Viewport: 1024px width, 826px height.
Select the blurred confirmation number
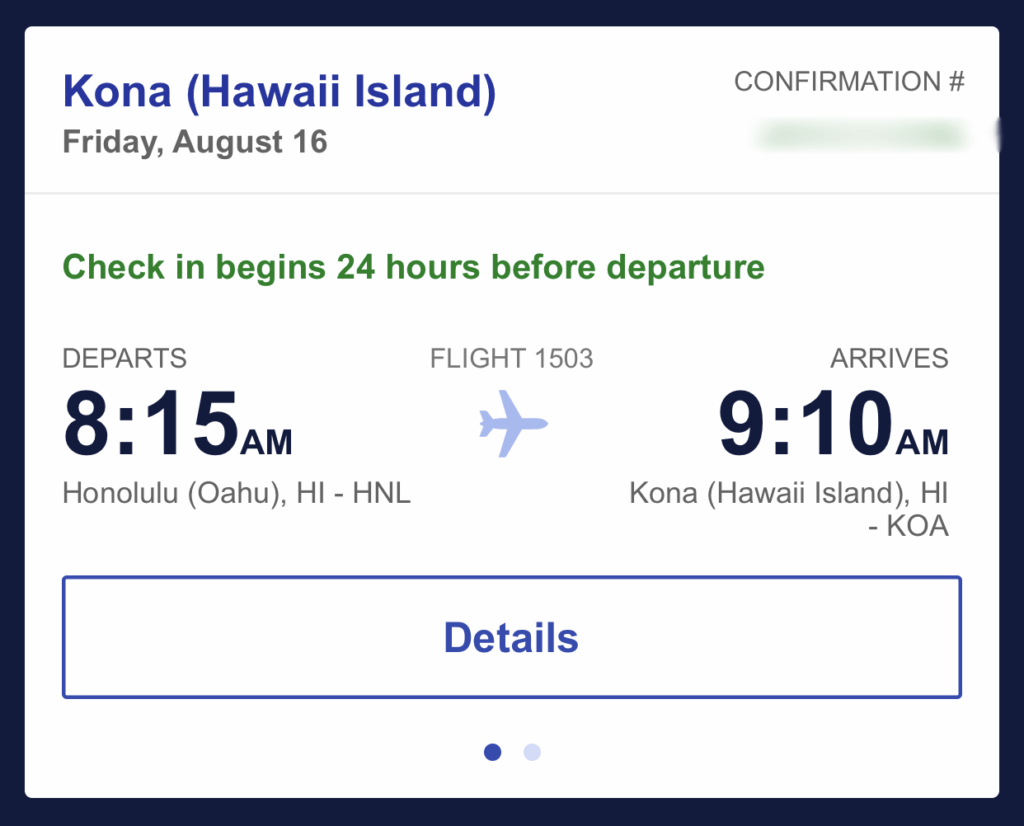[859, 136]
